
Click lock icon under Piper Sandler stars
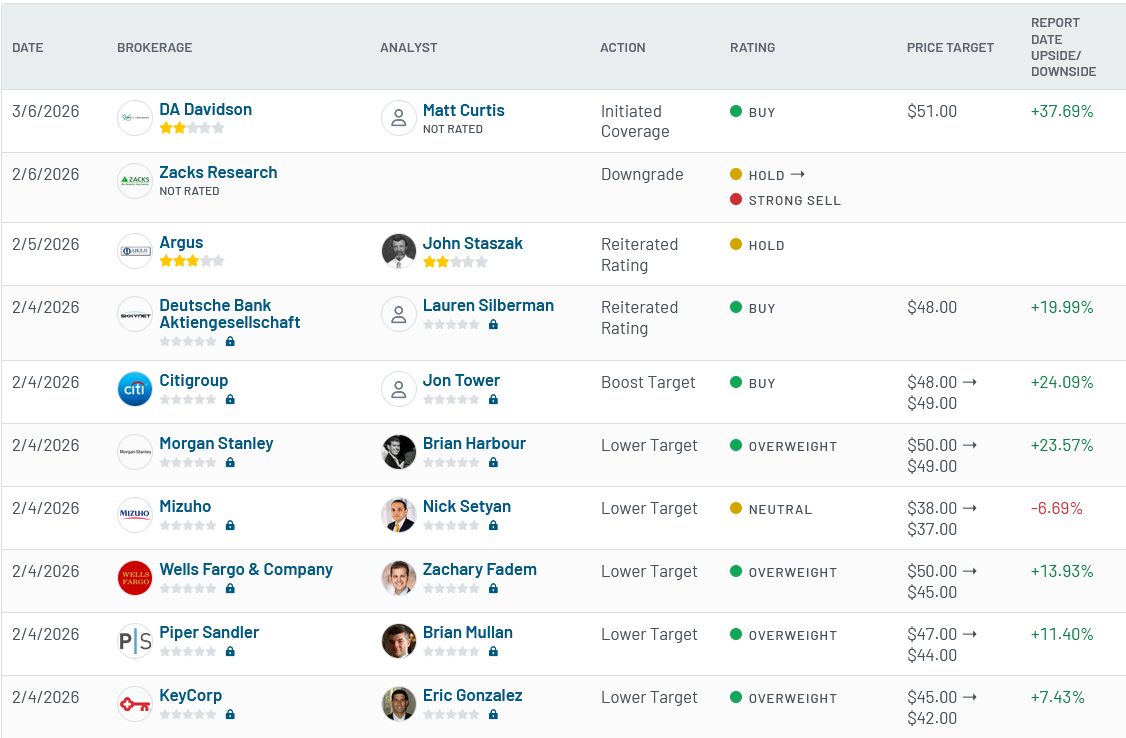231,652
